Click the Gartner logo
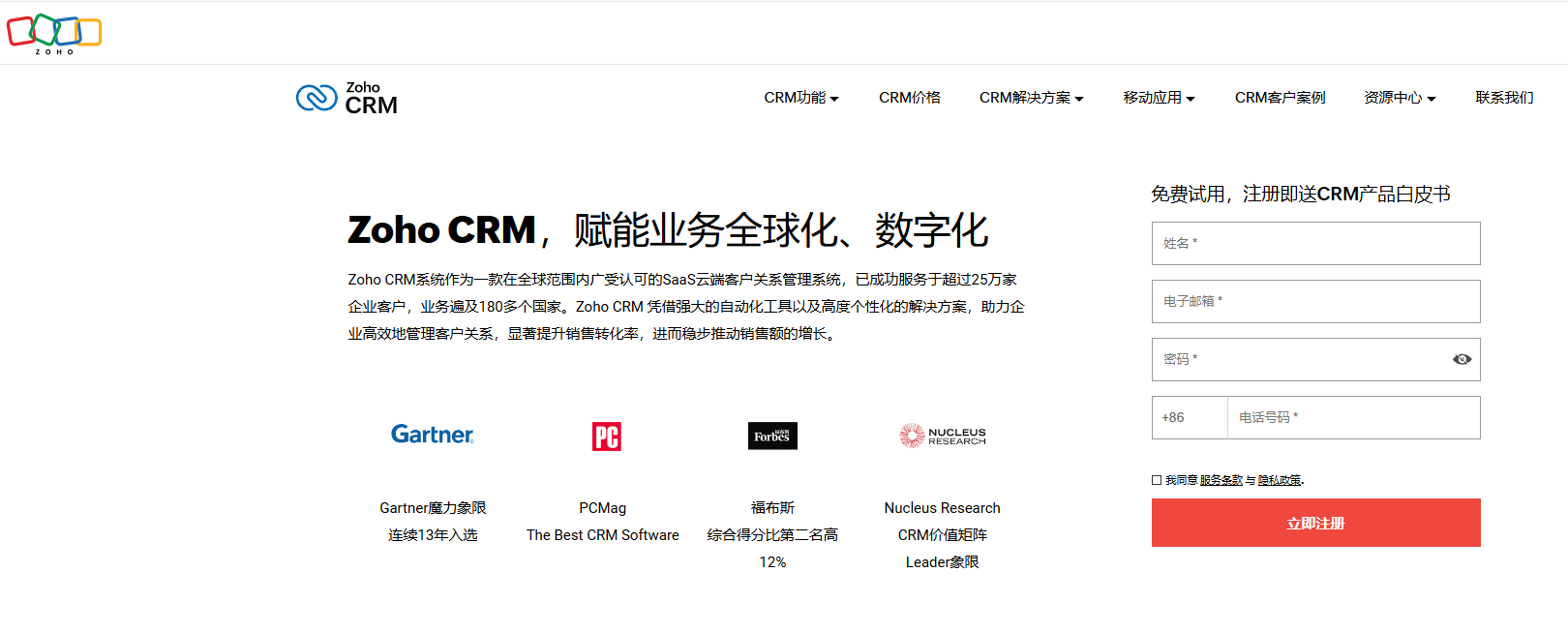 point(433,435)
